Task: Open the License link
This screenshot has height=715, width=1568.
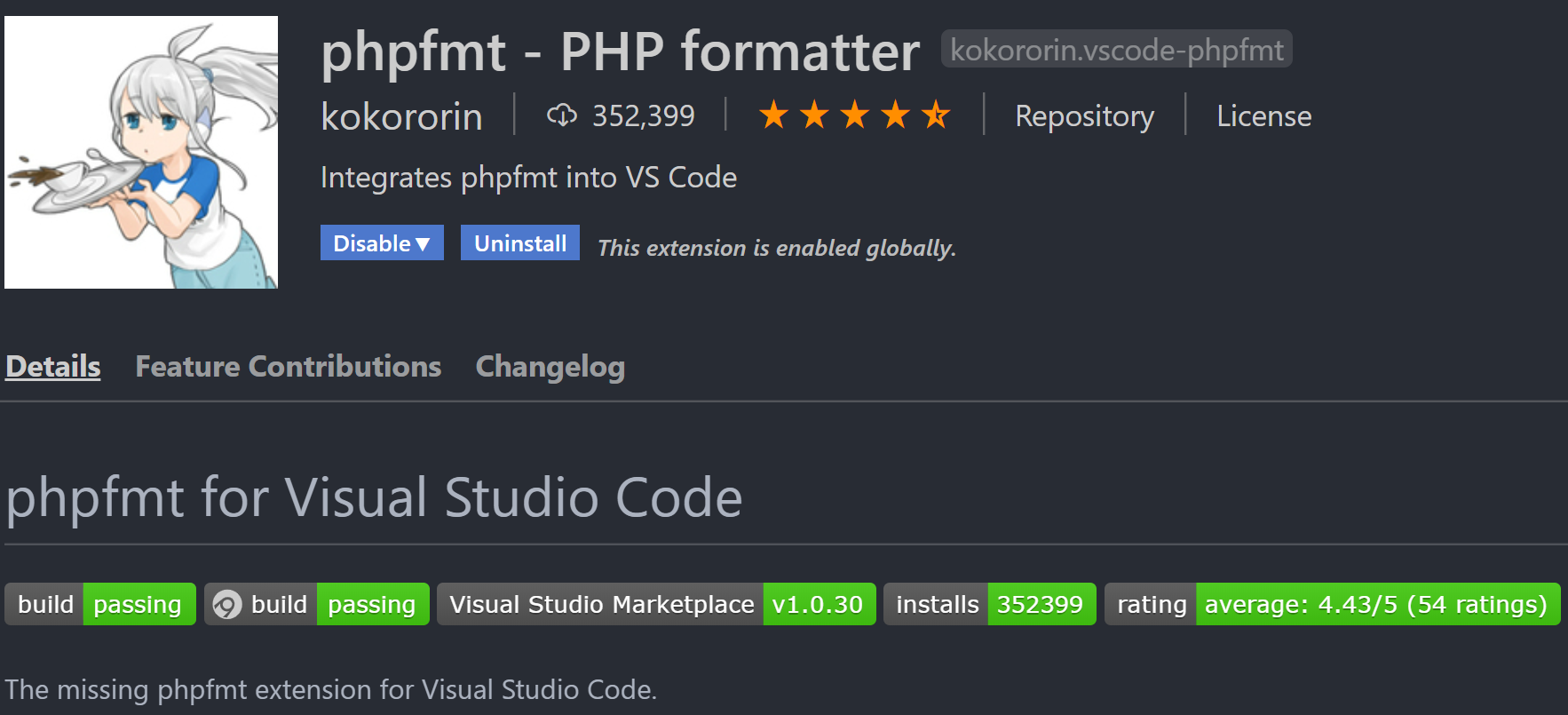Action: 1263,116
